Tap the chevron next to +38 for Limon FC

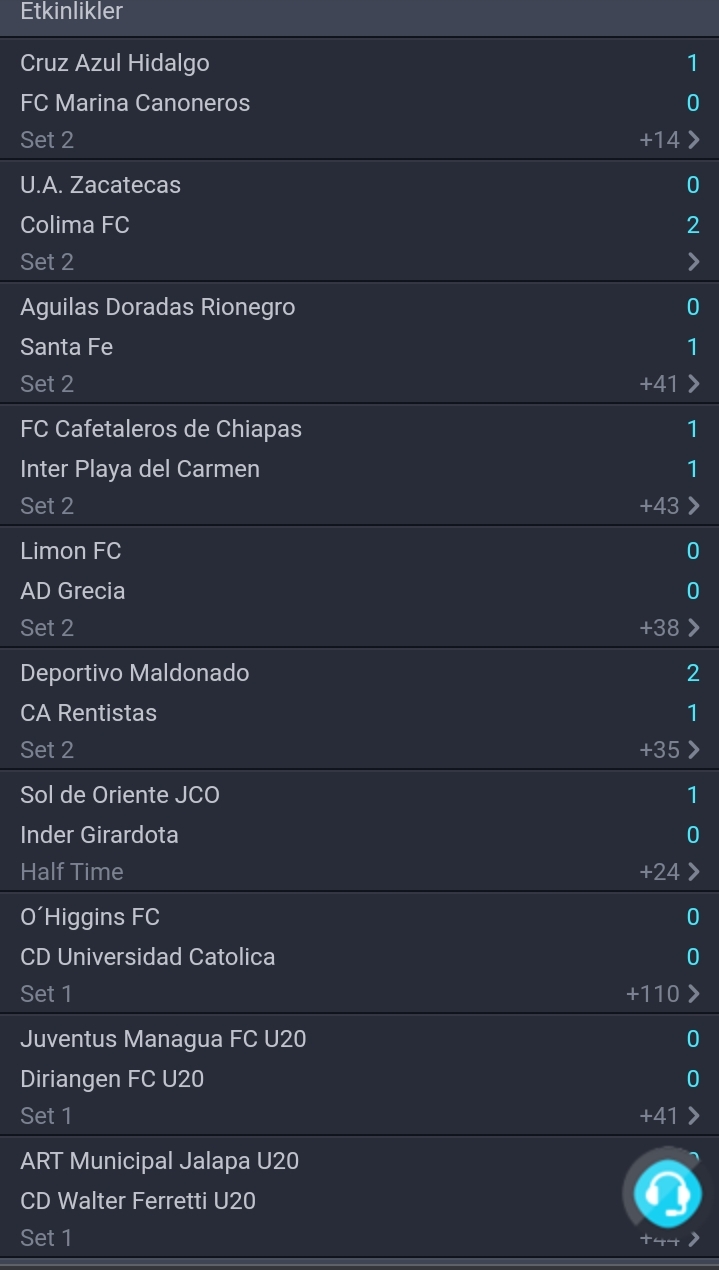694,628
